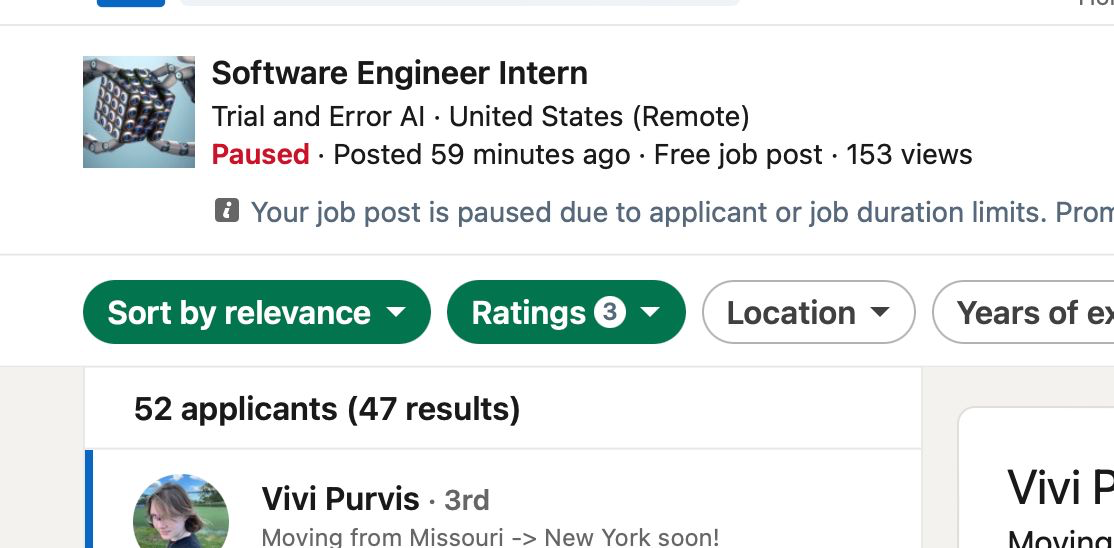The image size is (1114, 548).
Task: Click the search bar at the top
Action: click(x=460, y=3)
